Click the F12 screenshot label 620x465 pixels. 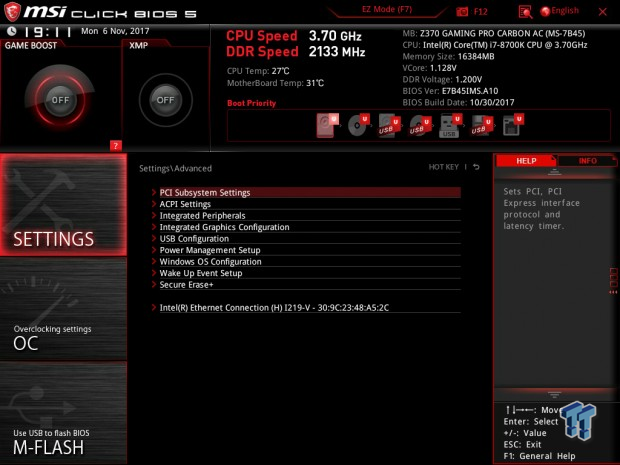pyautogui.click(x=480, y=11)
